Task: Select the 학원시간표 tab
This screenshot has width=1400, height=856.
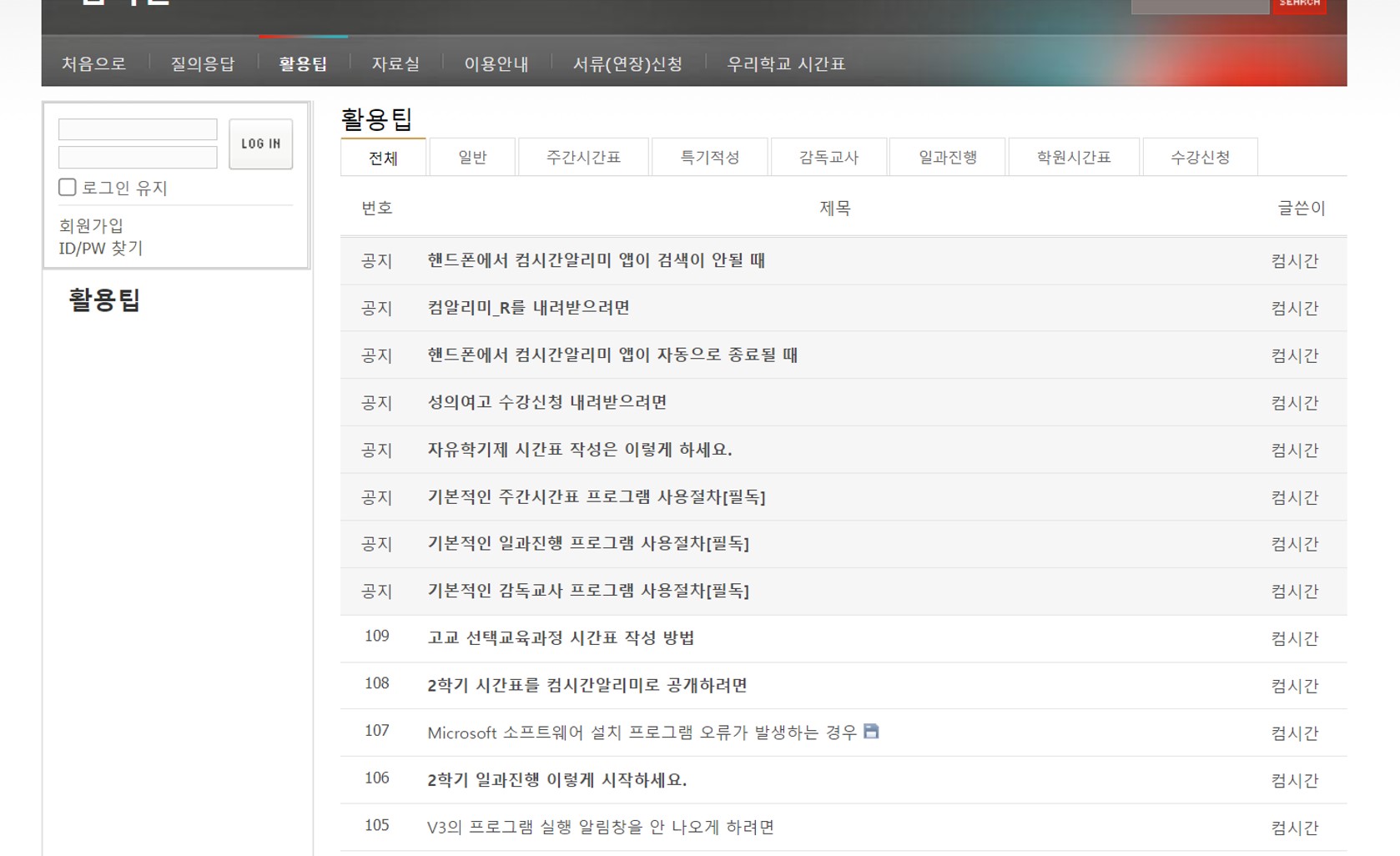Action: pyautogui.click(x=1074, y=157)
